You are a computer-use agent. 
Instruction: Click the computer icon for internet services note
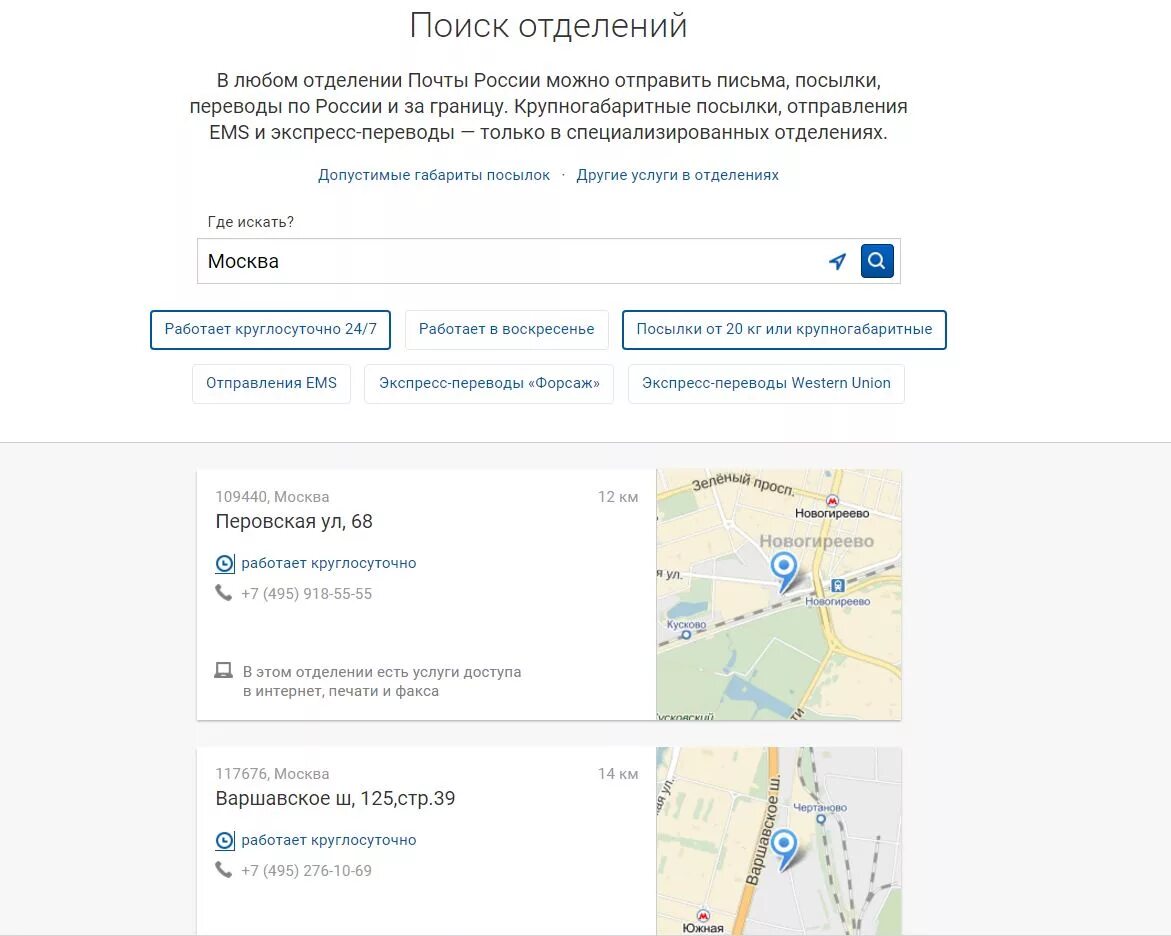(x=223, y=670)
